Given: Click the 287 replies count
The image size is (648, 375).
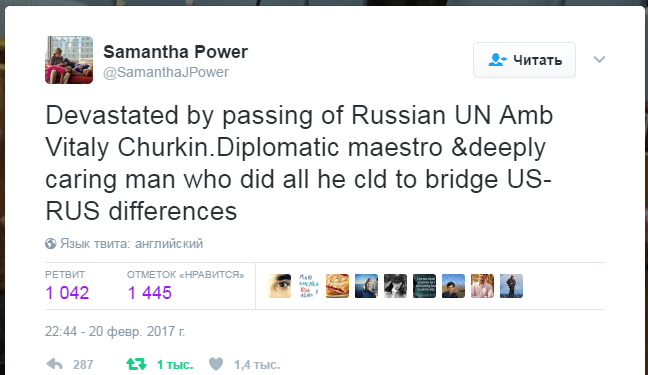Looking at the screenshot, I should coord(83,365).
